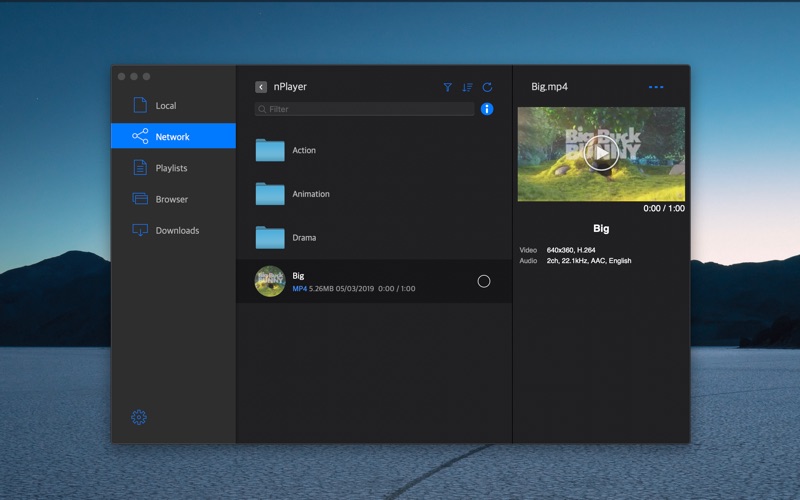Select the Big file's circle checkbox
Screen dimensions: 800x500
coord(484,281)
